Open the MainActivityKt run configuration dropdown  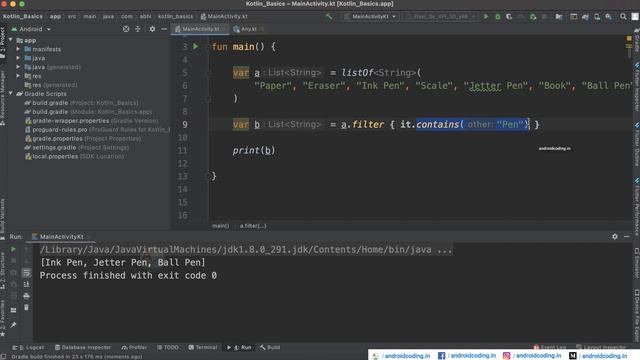[x=370, y=17]
